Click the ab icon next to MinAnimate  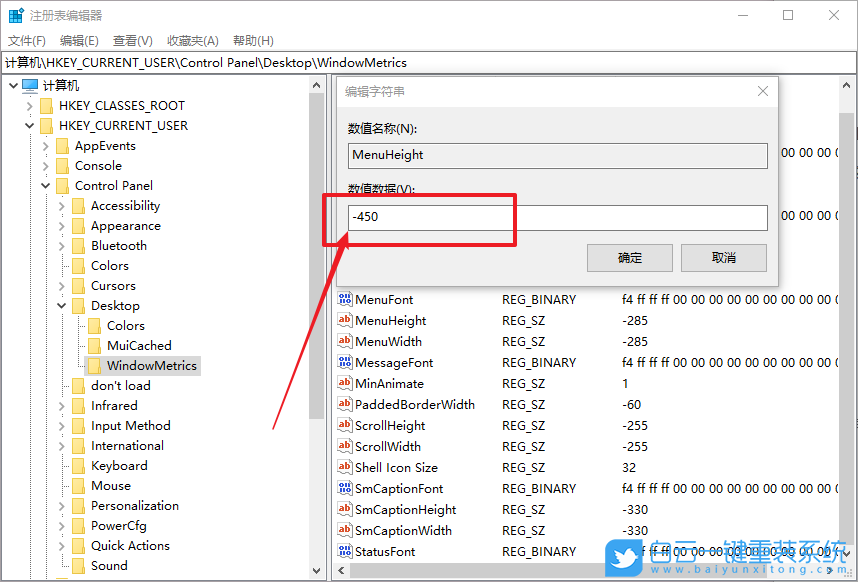tap(345, 383)
